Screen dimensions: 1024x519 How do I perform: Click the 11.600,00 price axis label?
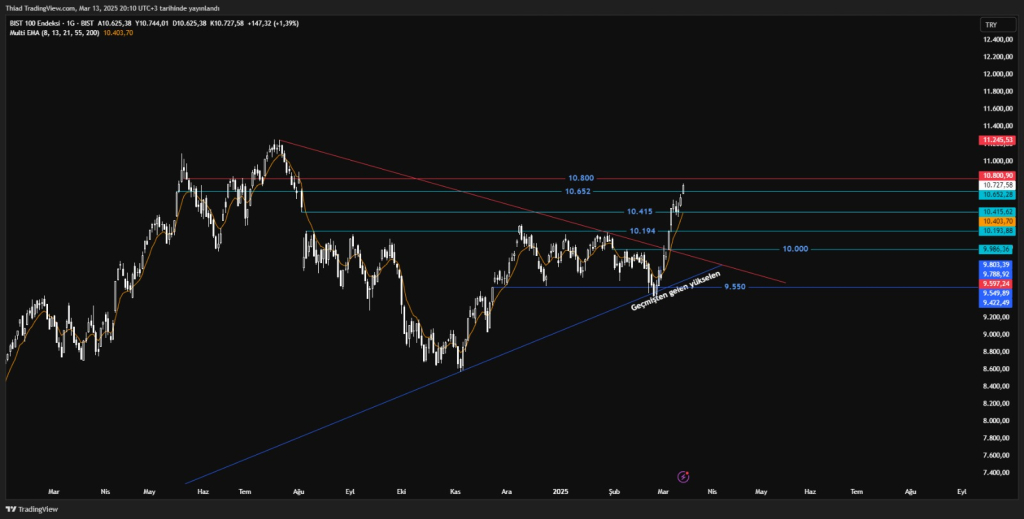pos(997,109)
